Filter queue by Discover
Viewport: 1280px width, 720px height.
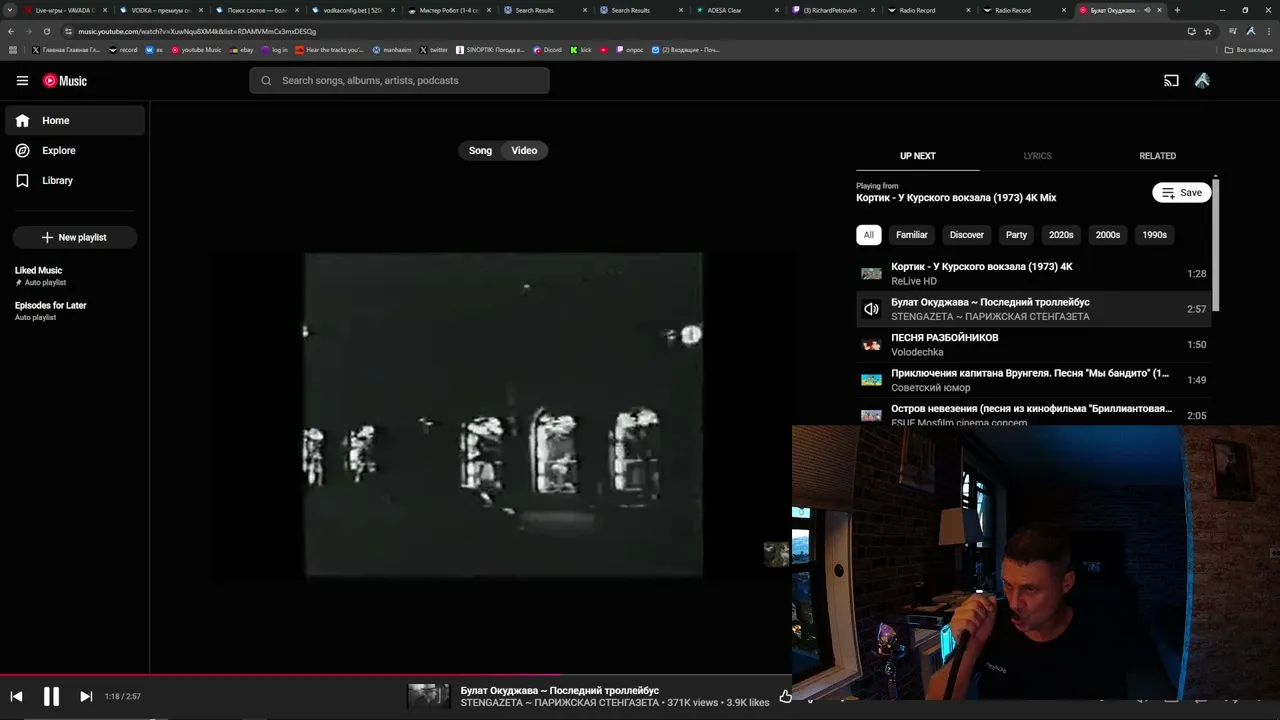[x=966, y=235]
